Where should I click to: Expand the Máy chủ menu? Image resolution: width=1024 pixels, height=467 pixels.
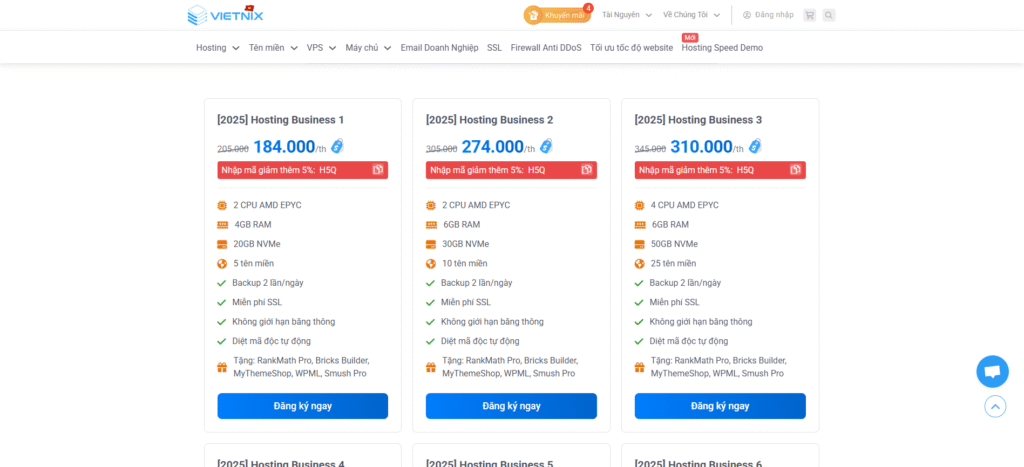coord(368,48)
